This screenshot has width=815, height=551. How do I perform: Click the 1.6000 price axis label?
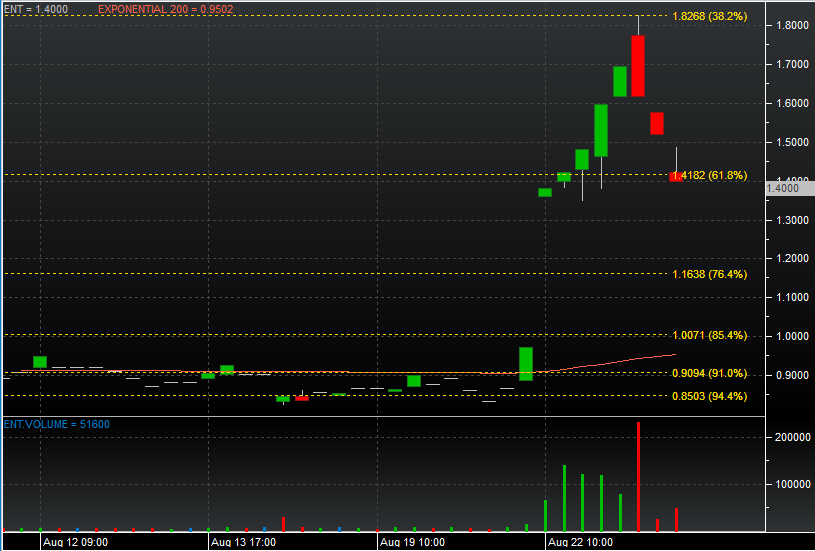792,103
